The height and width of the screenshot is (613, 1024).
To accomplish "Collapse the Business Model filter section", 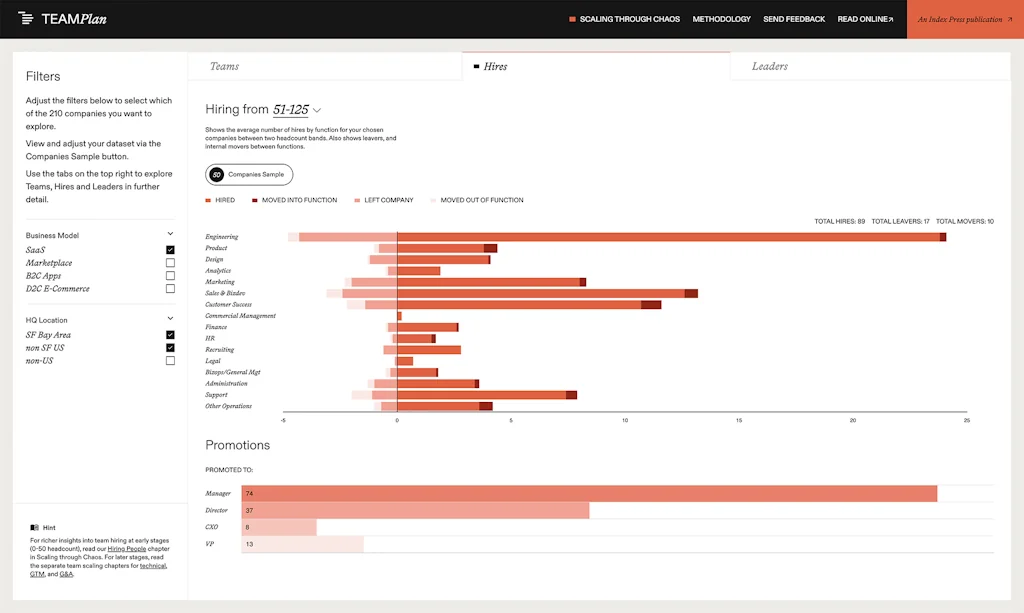I will pos(170,233).
